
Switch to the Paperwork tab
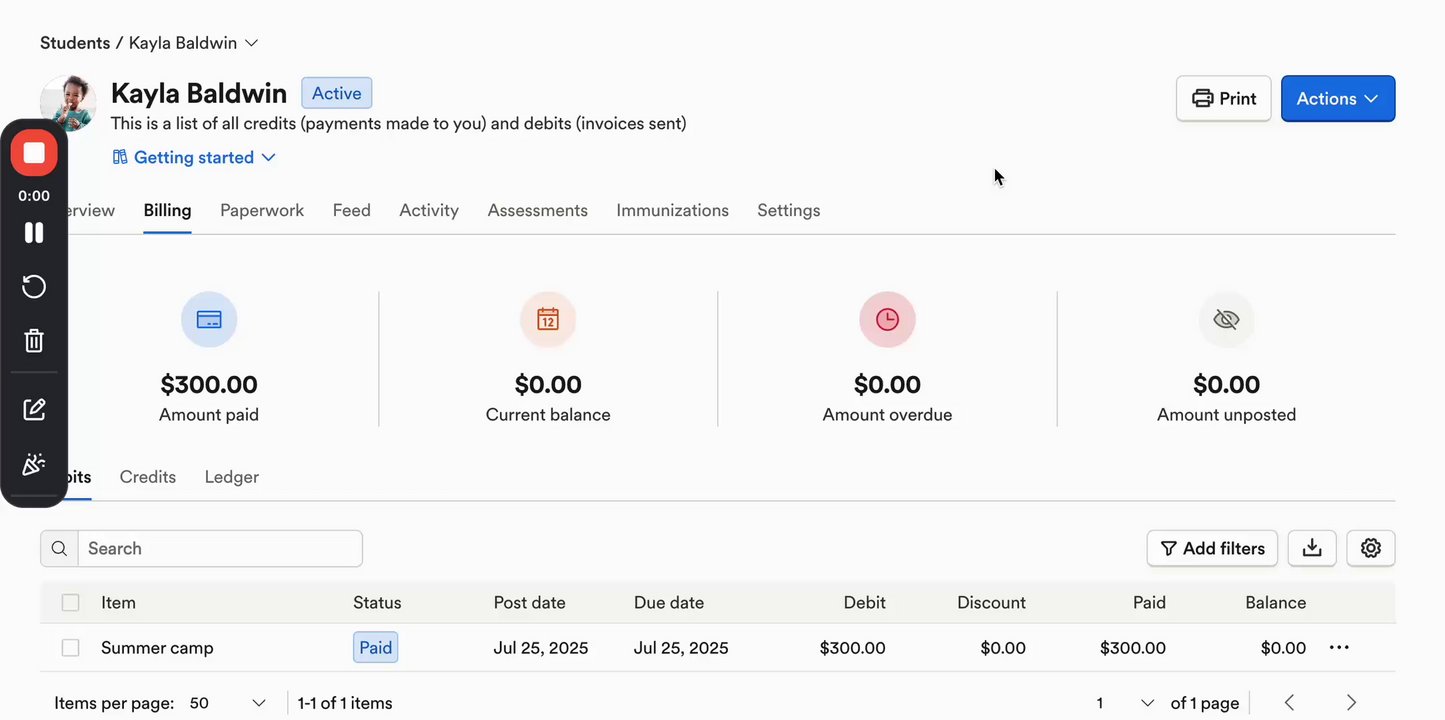coord(262,211)
